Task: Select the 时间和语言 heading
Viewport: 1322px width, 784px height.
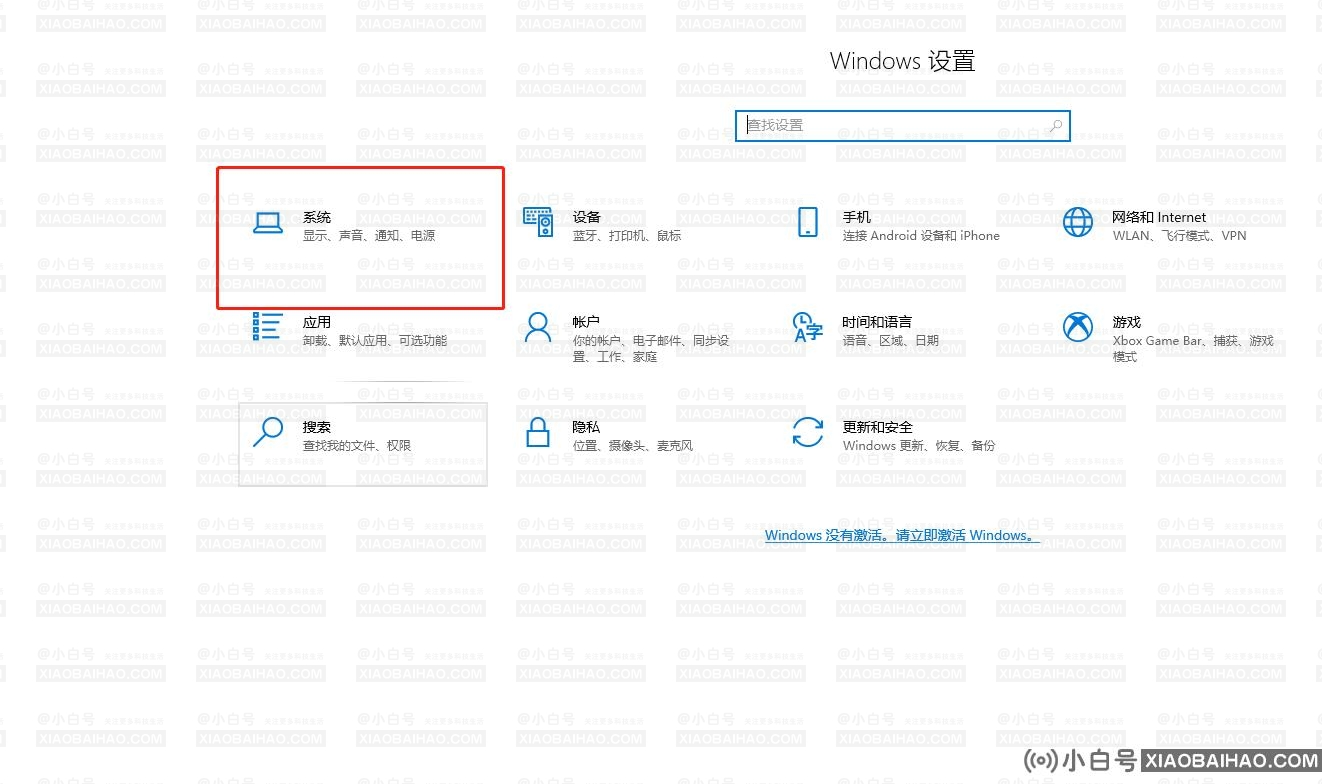Action: pos(877,322)
